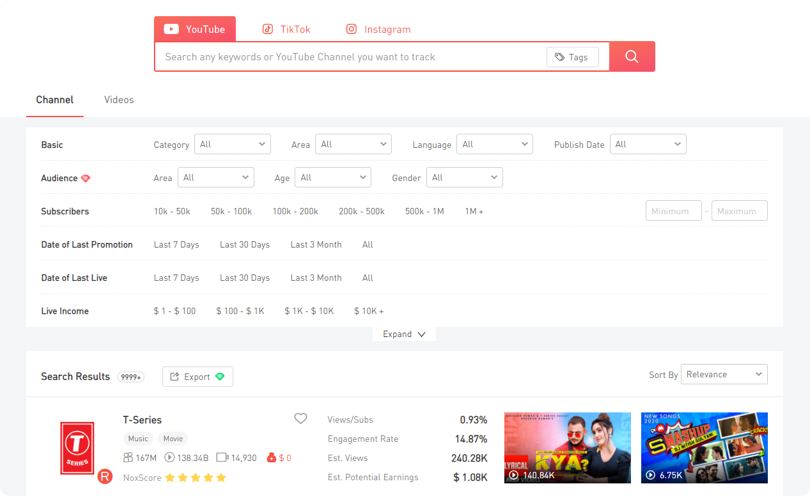Open the Tags selector button

coord(572,57)
